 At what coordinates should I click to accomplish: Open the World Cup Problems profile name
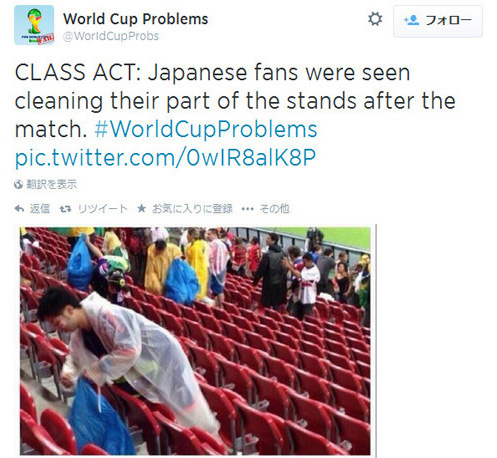click(x=136, y=19)
